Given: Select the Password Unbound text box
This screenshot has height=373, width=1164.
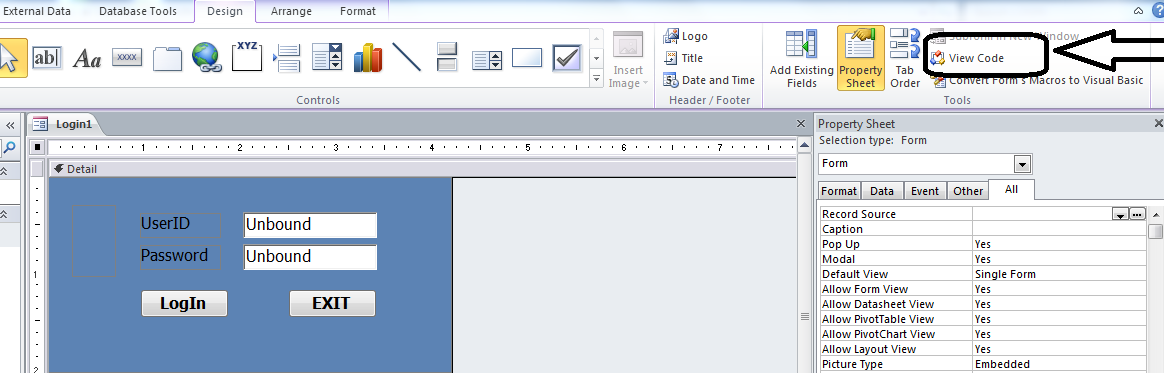Looking at the screenshot, I should (310, 257).
